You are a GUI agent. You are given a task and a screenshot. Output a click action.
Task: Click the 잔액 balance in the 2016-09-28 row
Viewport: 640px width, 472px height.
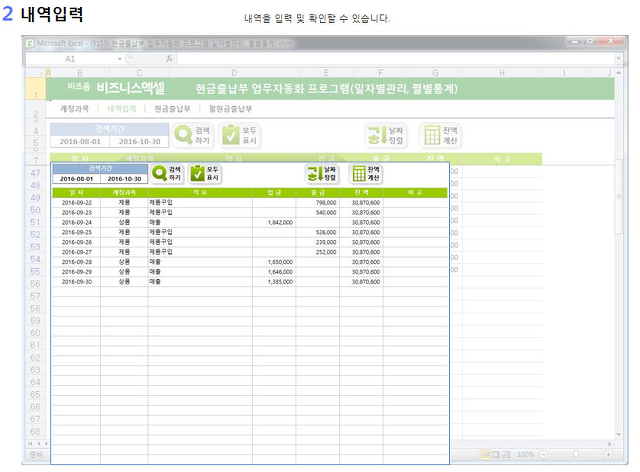point(366,262)
